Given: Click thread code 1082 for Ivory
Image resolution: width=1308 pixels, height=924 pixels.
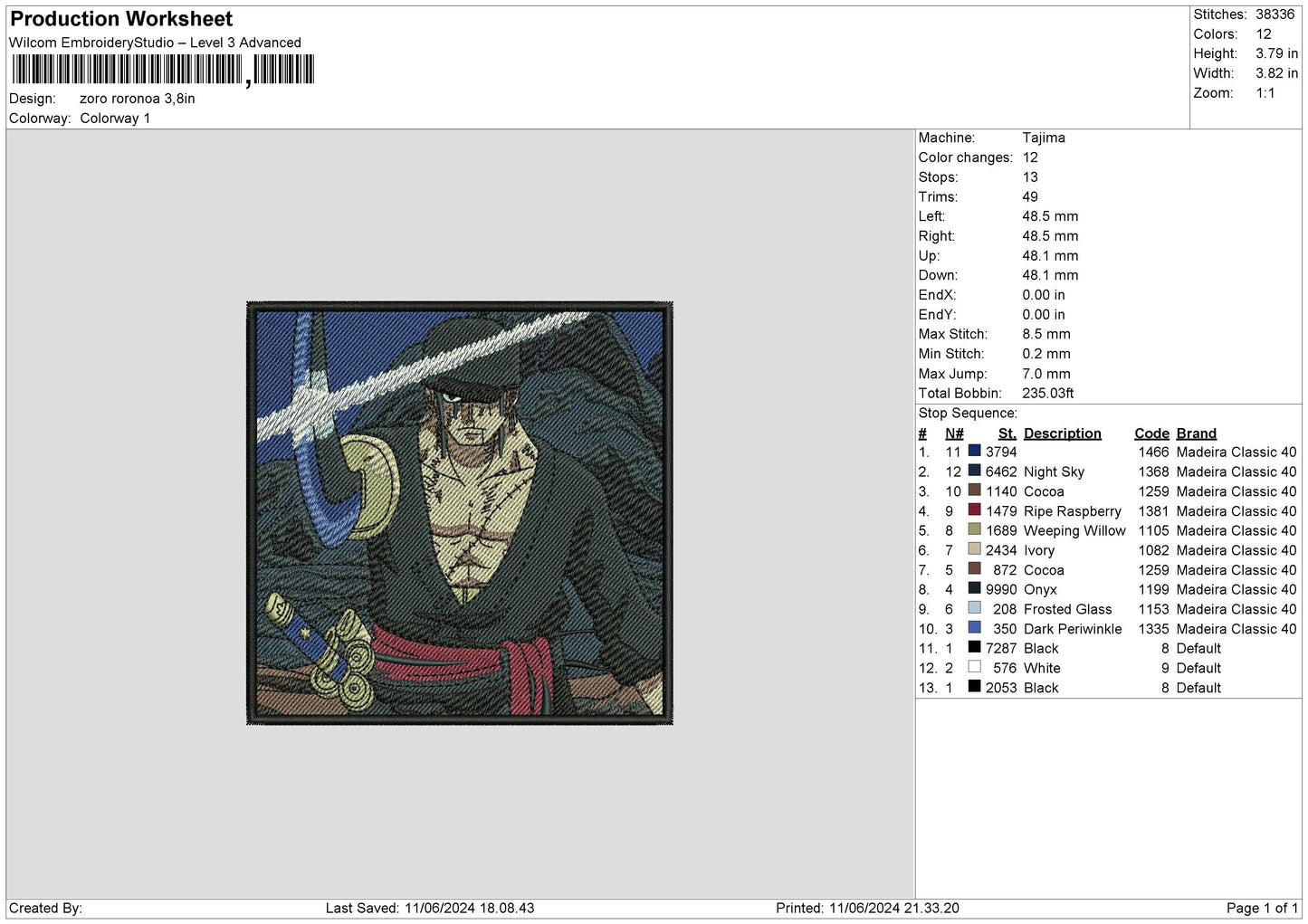Looking at the screenshot, I should click(x=1154, y=550).
